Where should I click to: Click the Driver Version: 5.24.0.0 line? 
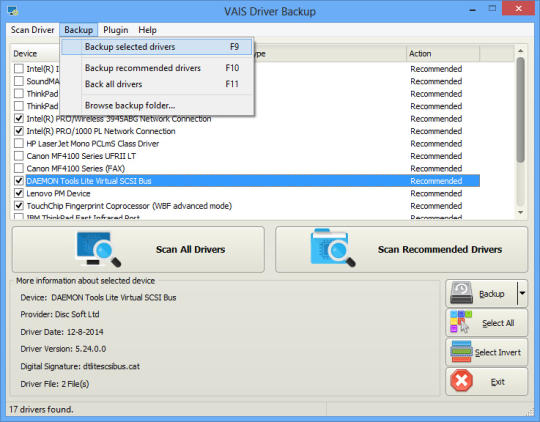[x=63, y=349]
